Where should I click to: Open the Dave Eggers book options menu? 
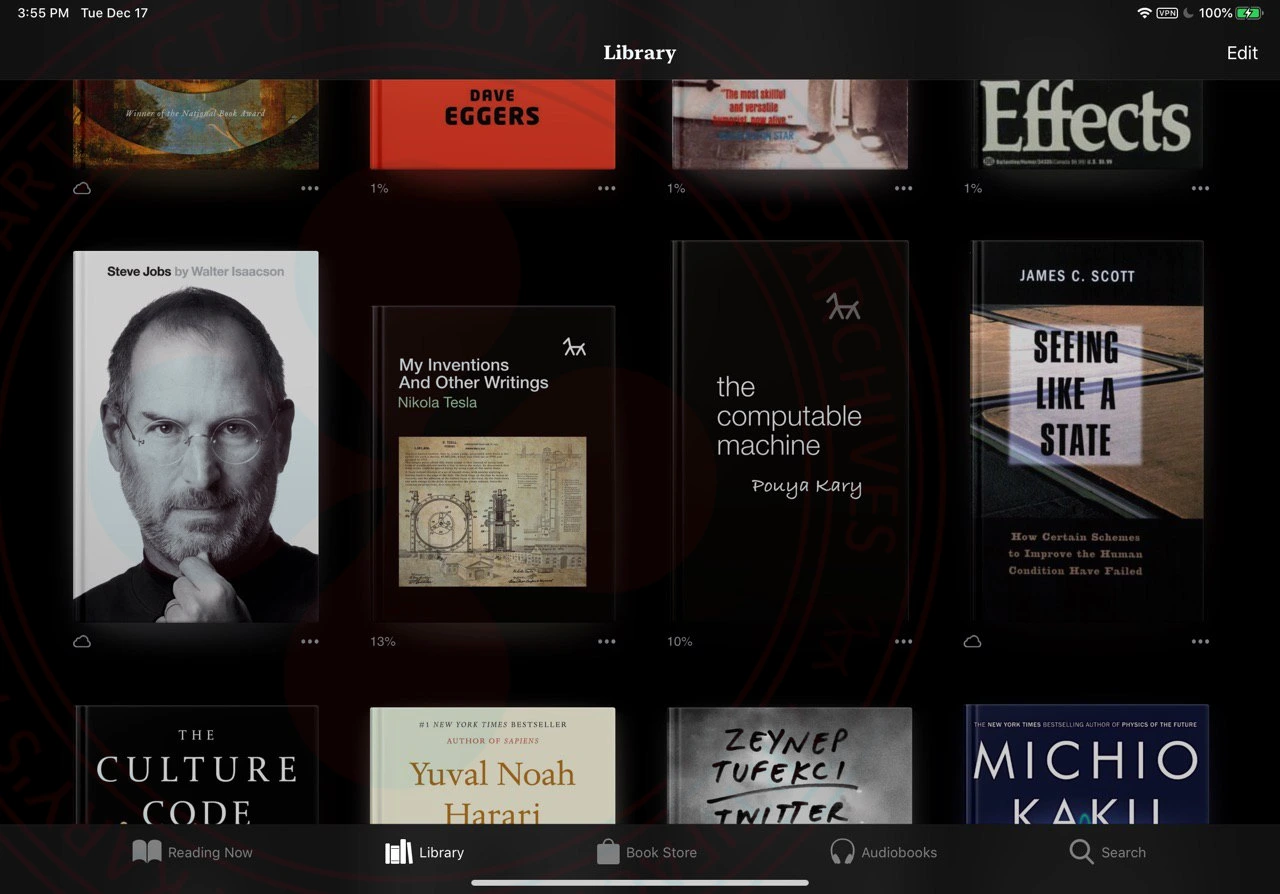click(607, 188)
